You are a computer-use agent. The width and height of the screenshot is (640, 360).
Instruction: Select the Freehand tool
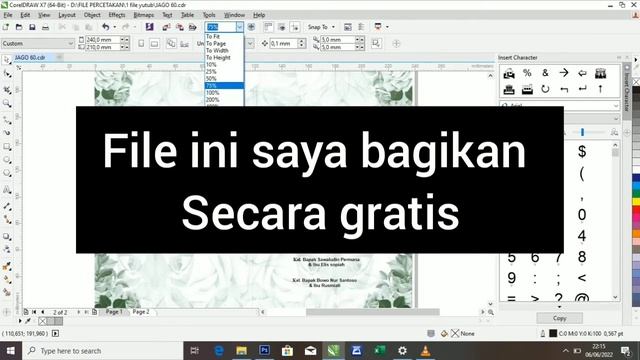click(x=7, y=120)
